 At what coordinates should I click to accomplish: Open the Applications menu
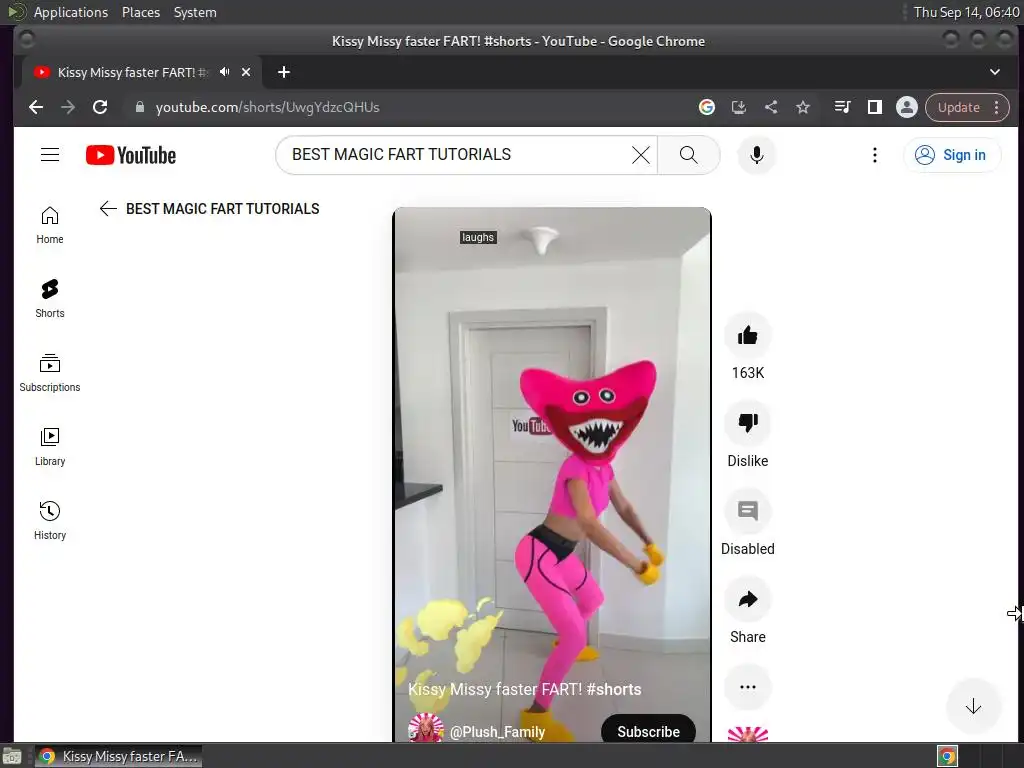click(71, 12)
